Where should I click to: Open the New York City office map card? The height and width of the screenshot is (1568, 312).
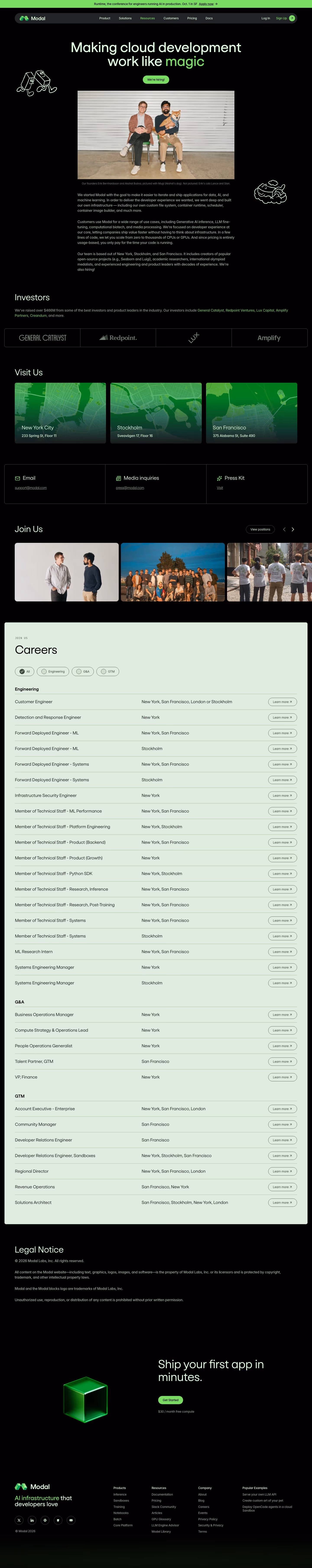coord(60,413)
